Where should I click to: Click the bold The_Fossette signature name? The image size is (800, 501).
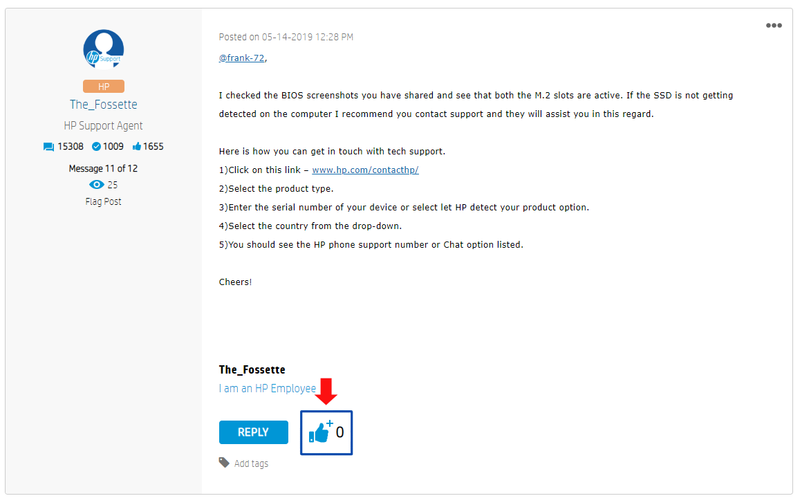(x=252, y=370)
